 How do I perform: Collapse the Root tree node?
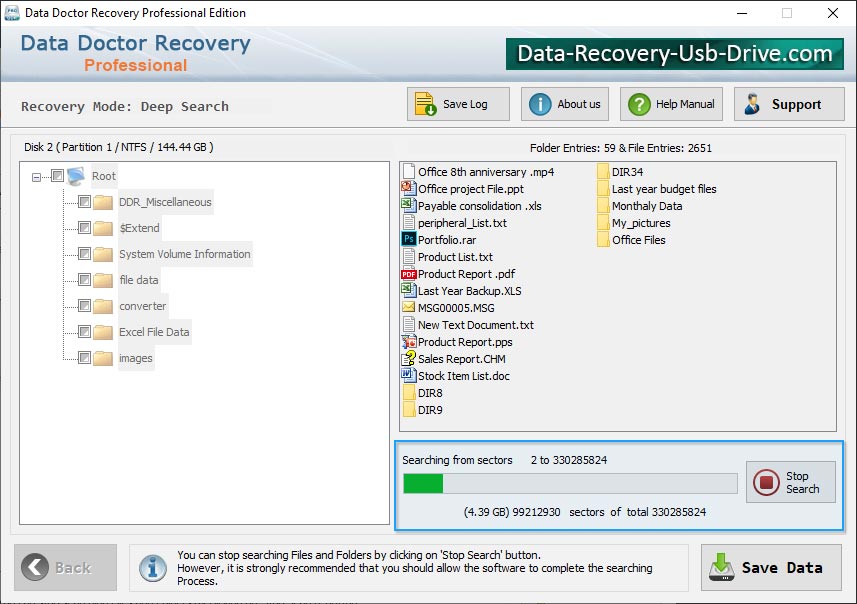[36, 177]
